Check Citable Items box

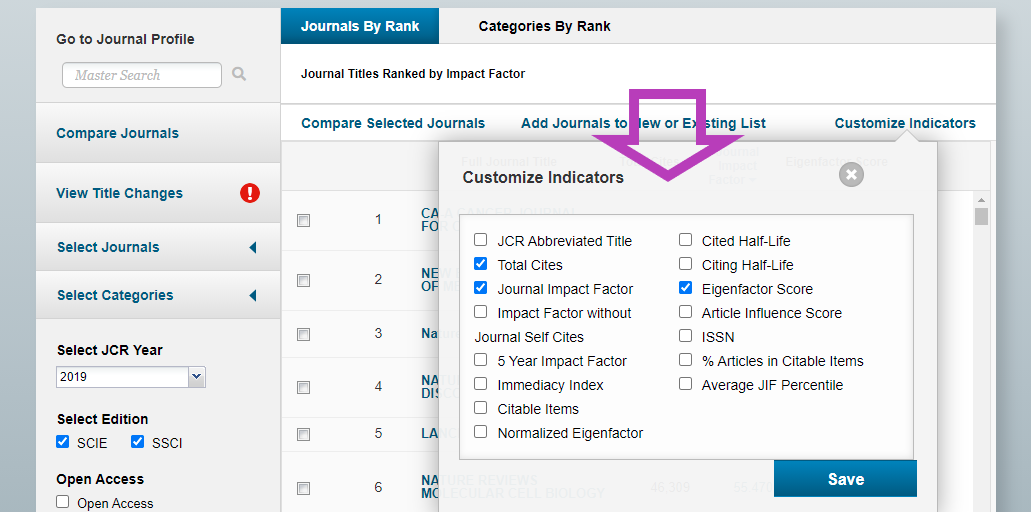481,408
